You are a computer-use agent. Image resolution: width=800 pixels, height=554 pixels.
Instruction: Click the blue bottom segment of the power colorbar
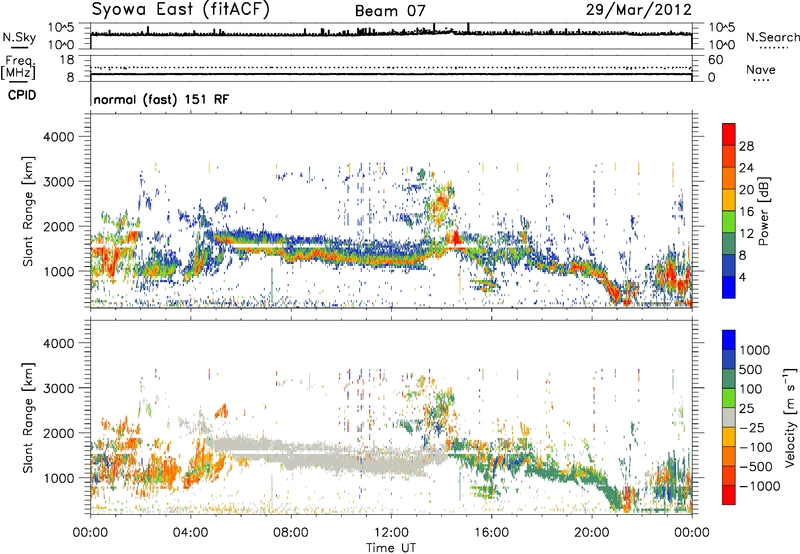729,288
